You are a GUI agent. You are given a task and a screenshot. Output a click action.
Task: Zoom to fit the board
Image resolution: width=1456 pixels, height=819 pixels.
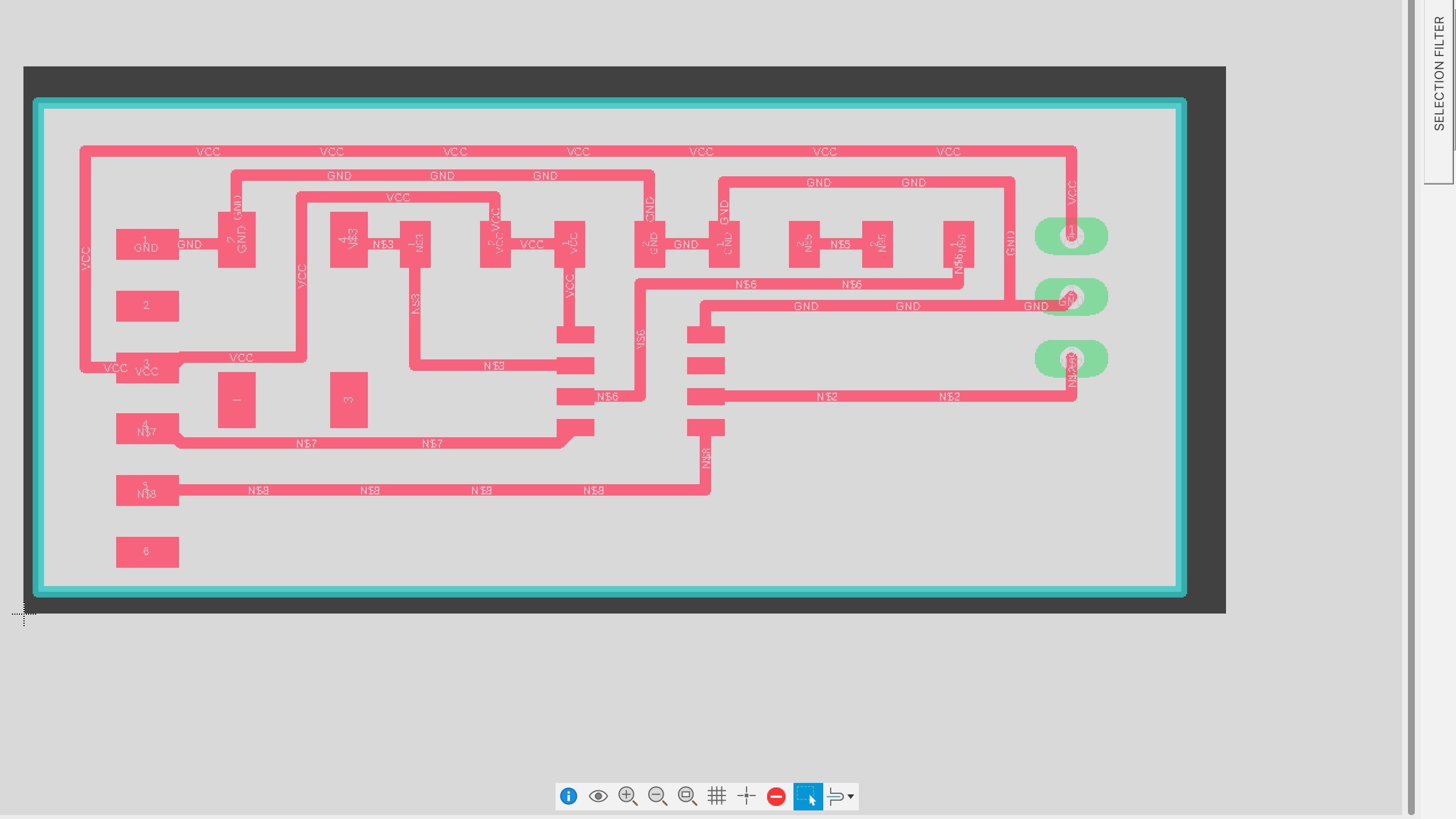pyautogui.click(x=687, y=796)
